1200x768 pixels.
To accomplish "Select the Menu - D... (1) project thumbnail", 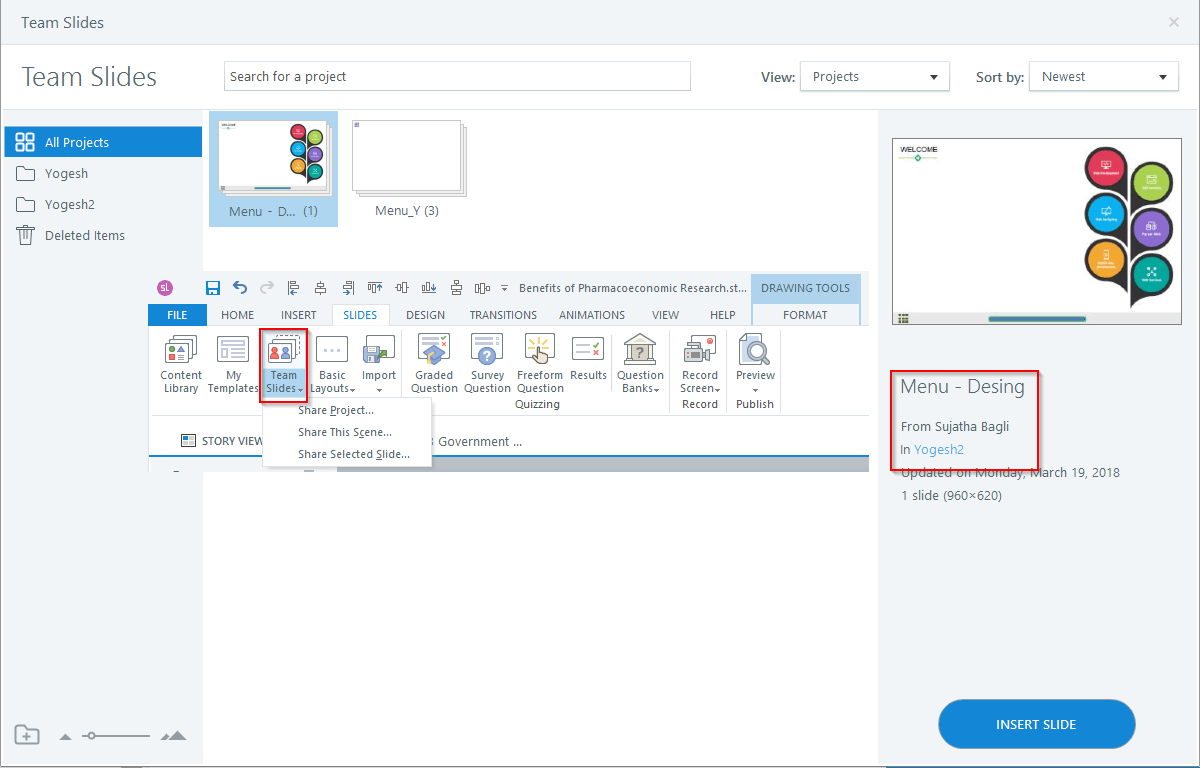I will click(273, 169).
